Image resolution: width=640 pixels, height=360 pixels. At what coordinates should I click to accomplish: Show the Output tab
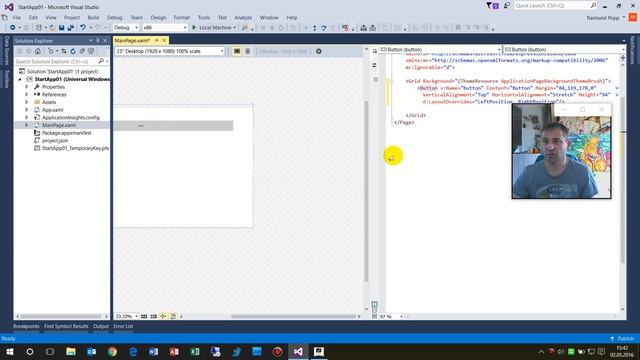[x=101, y=327]
